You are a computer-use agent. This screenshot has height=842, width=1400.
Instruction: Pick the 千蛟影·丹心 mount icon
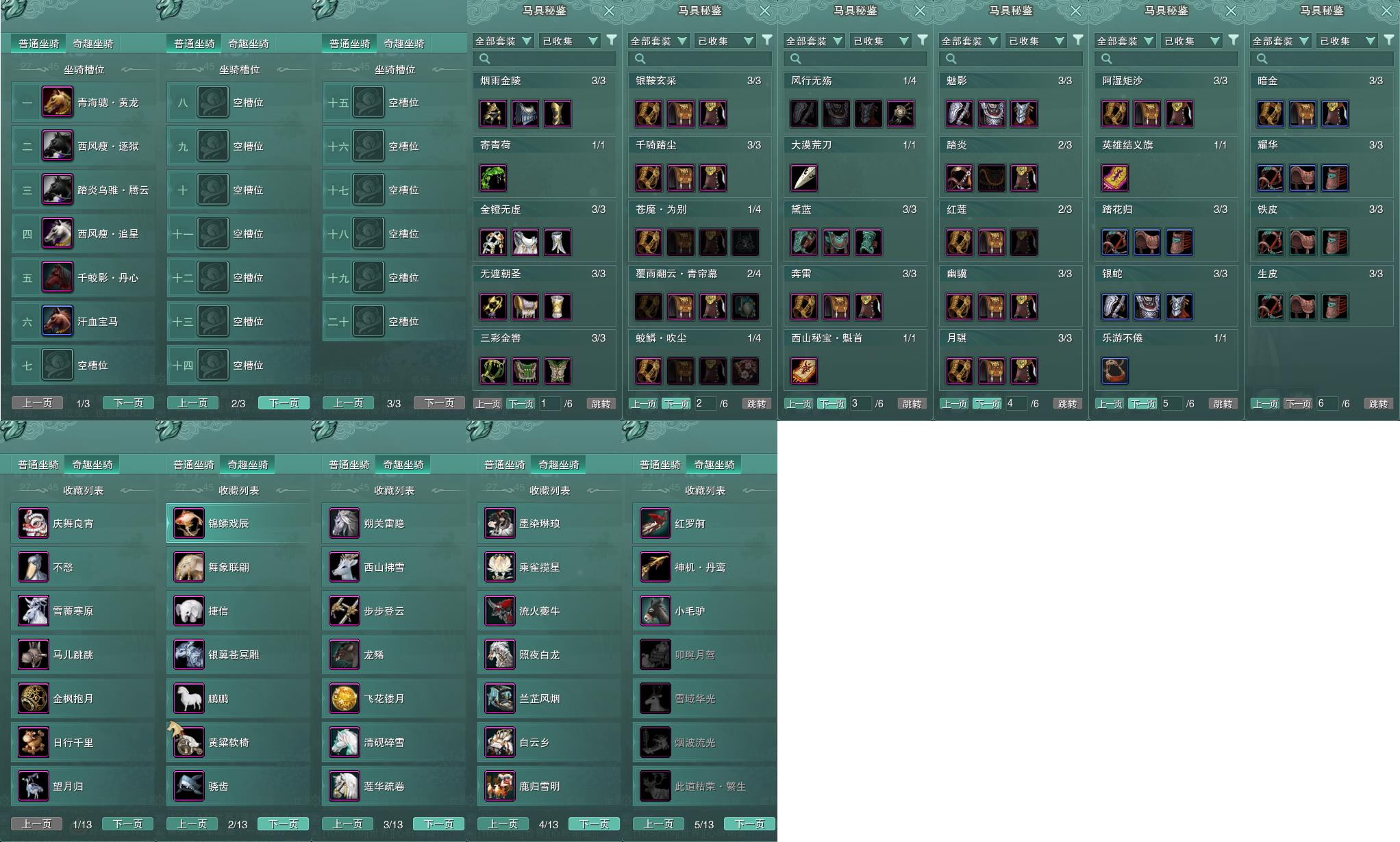pos(58,277)
